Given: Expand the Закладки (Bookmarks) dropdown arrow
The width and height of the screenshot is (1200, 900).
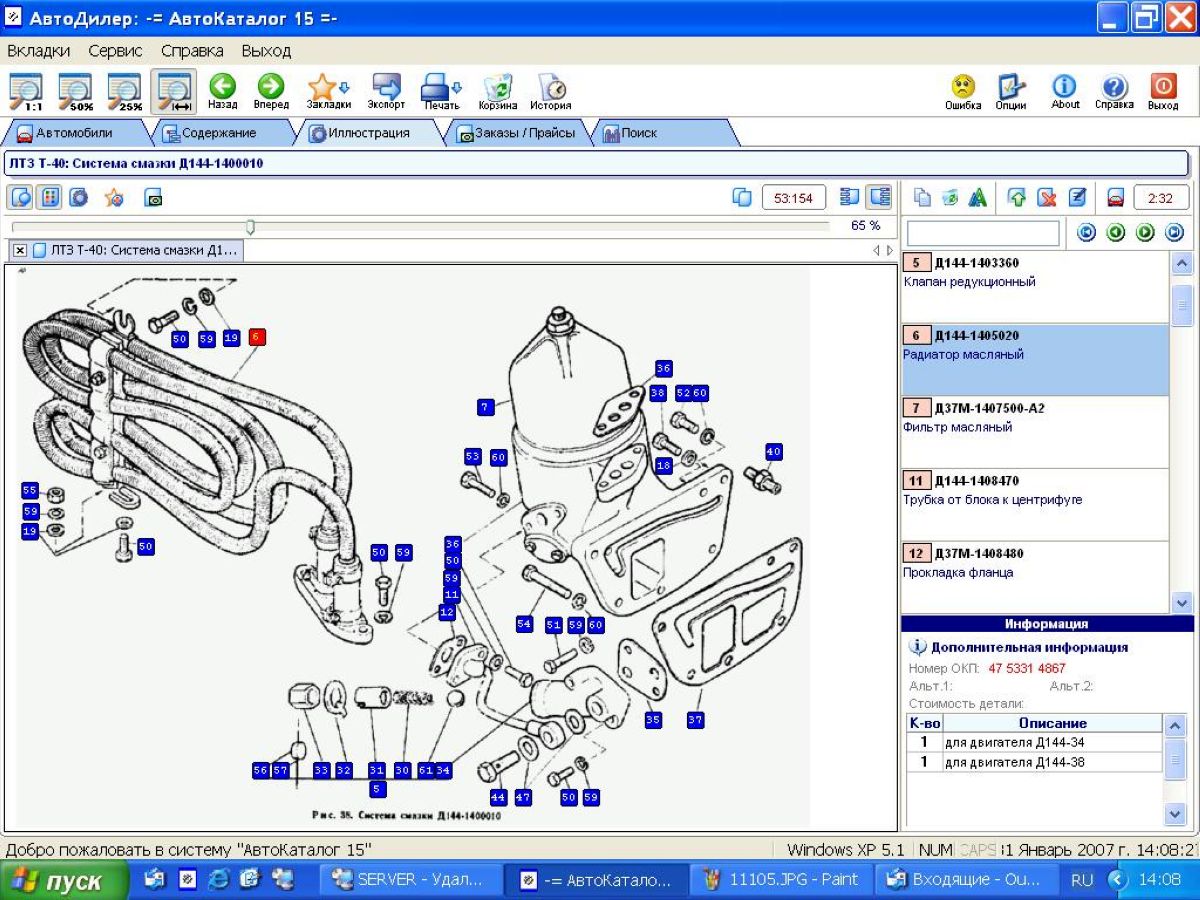Looking at the screenshot, I should pos(344,87).
